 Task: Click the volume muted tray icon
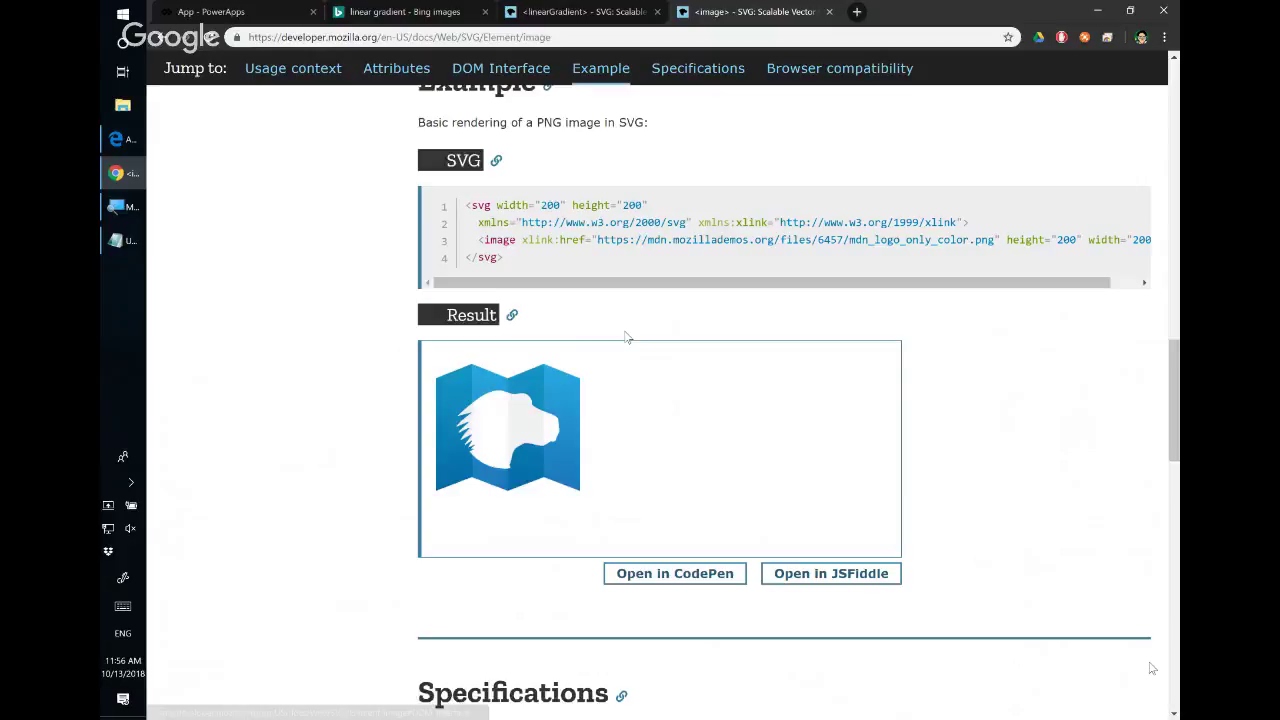130,528
